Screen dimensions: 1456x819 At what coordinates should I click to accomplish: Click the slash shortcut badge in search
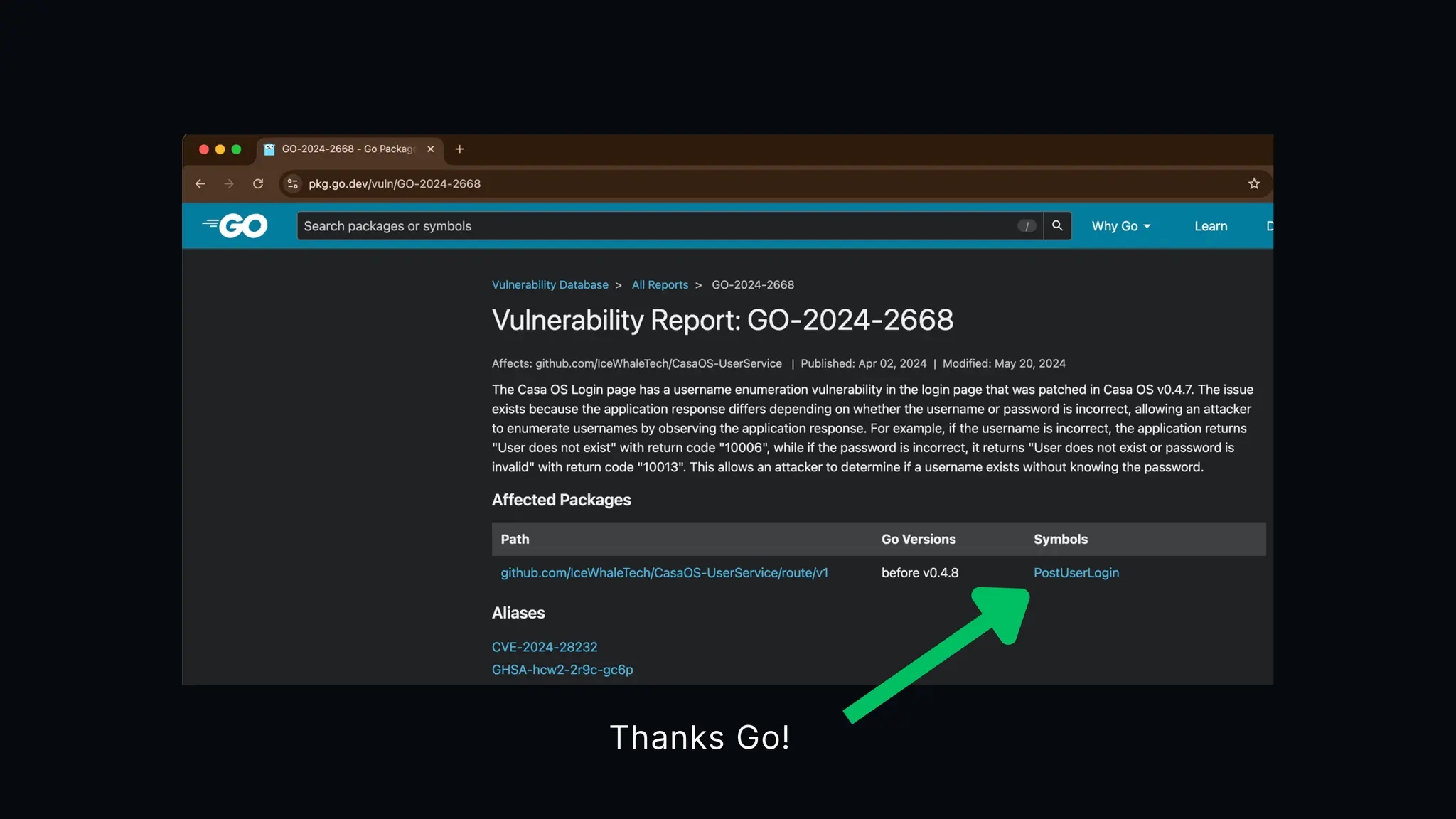tap(1026, 226)
